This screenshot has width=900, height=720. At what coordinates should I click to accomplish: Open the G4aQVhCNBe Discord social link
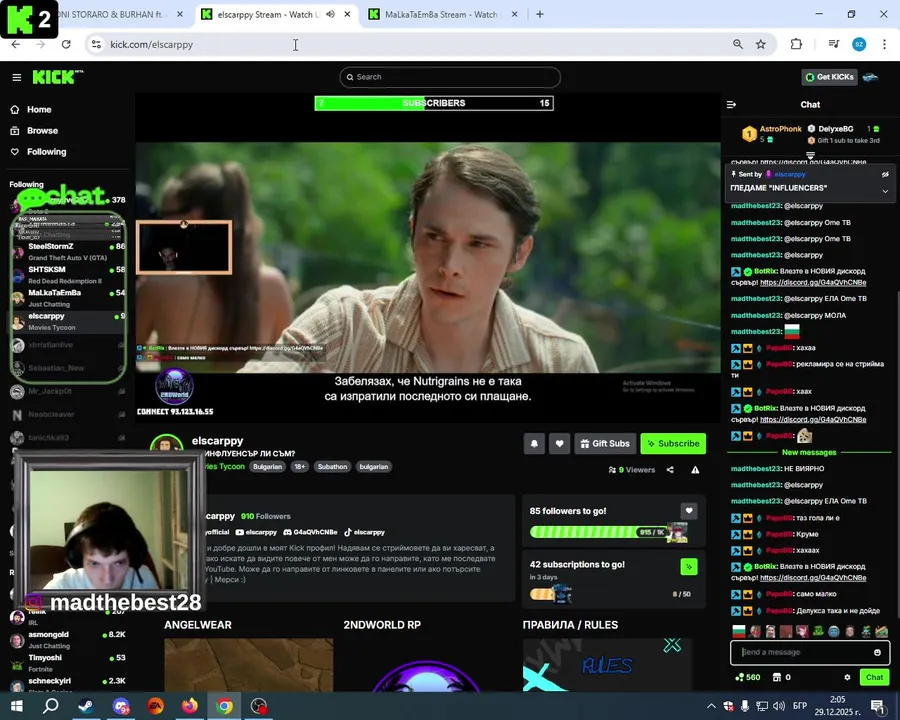[x=311, y=532]
